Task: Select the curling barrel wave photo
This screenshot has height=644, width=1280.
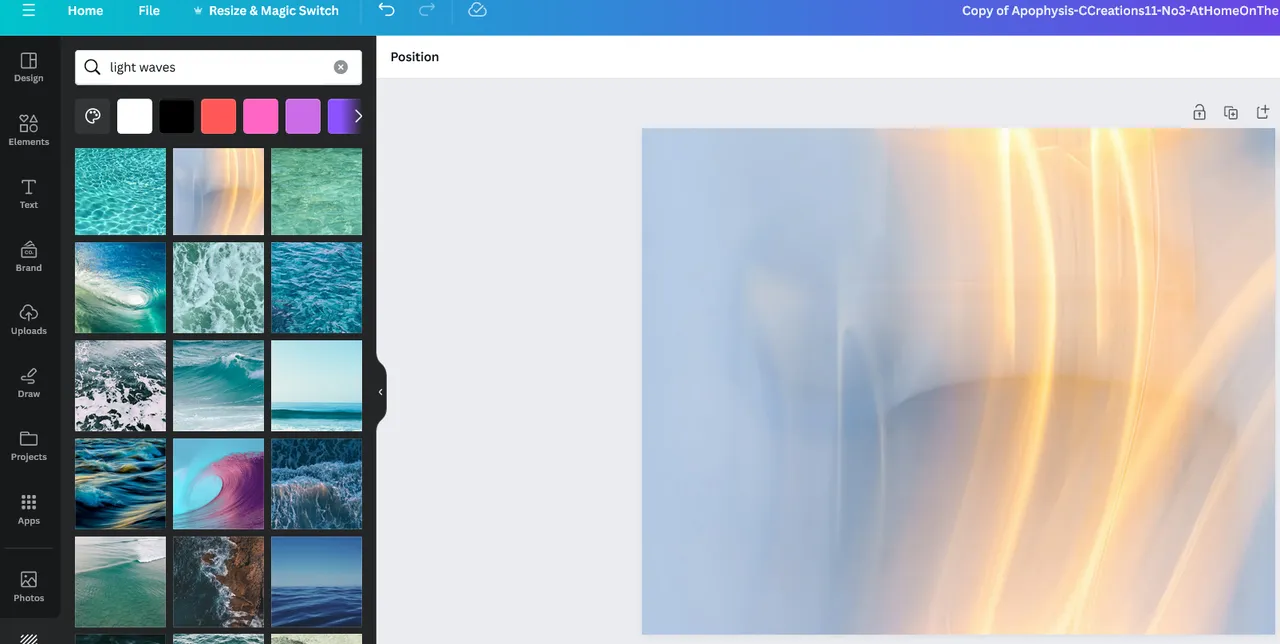Action: click(x=121, y=288)
